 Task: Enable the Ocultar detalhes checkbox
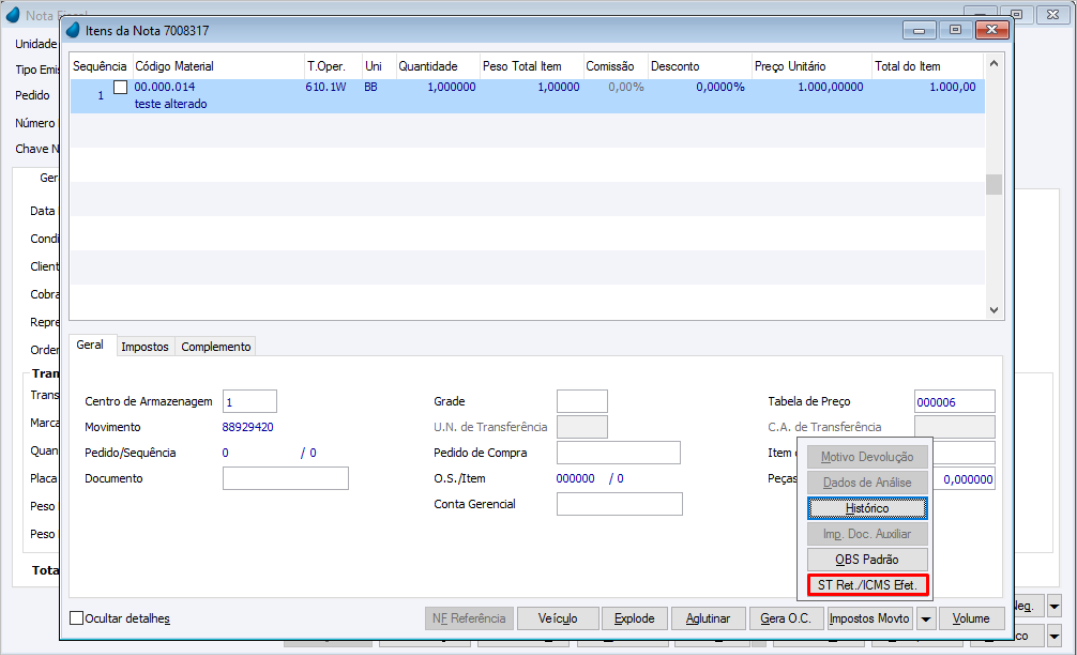tap(77, 618)
